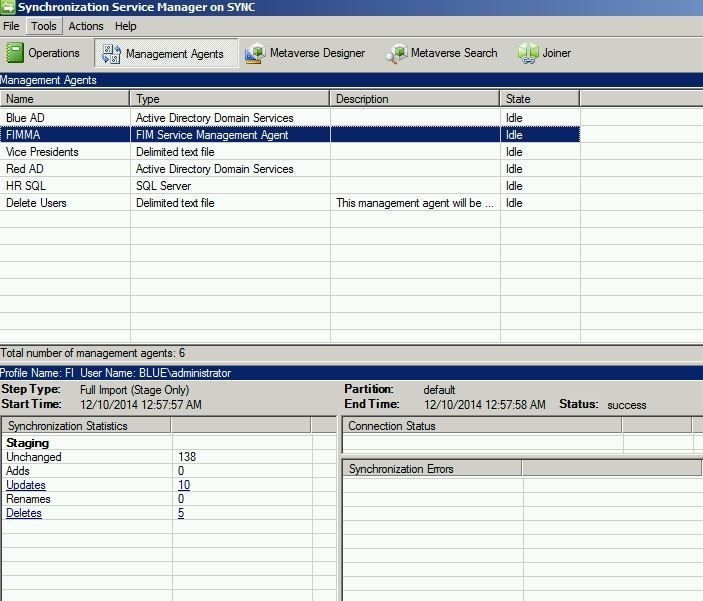Click the Synchronization Statistics column header
Image resolution: width=703 pixels, height=601 pixels.
[x=86, y=426]
